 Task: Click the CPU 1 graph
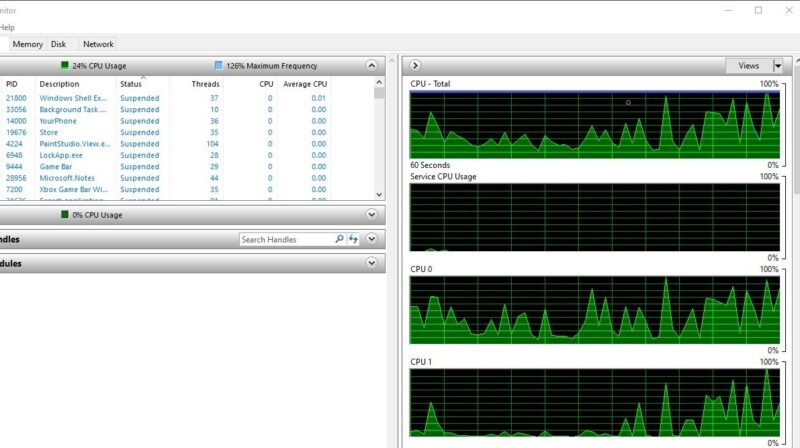(x=595, y=403)
